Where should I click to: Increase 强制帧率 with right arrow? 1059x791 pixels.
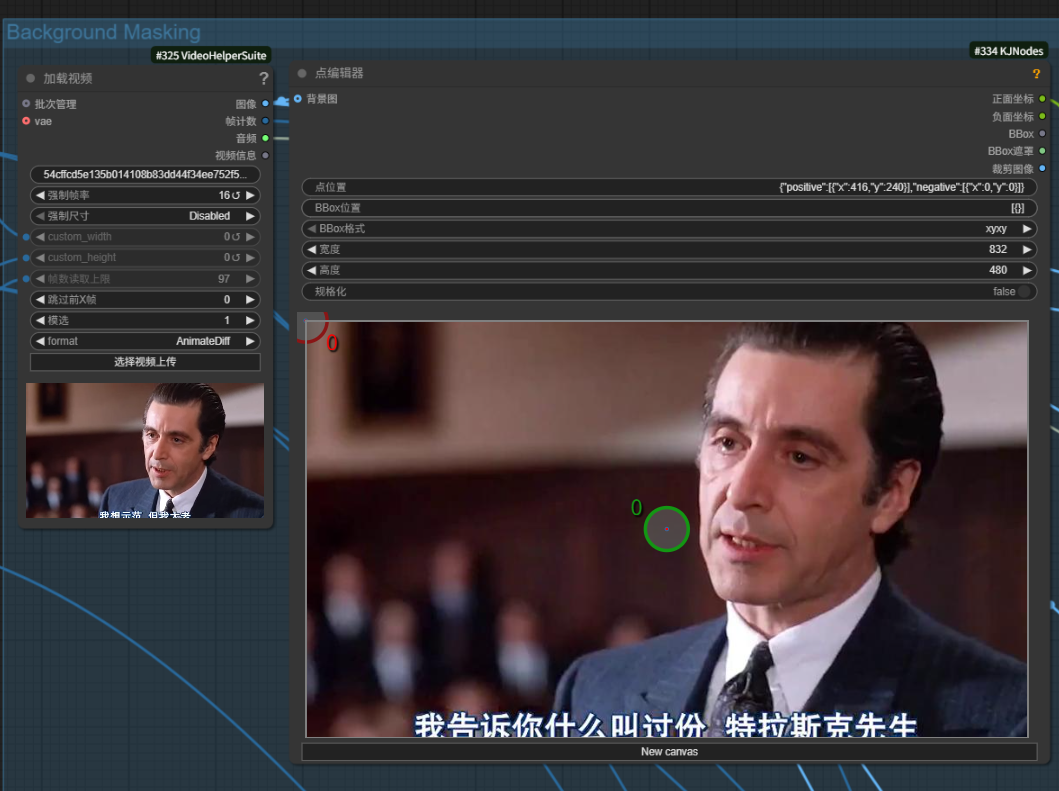coord(251,195)
